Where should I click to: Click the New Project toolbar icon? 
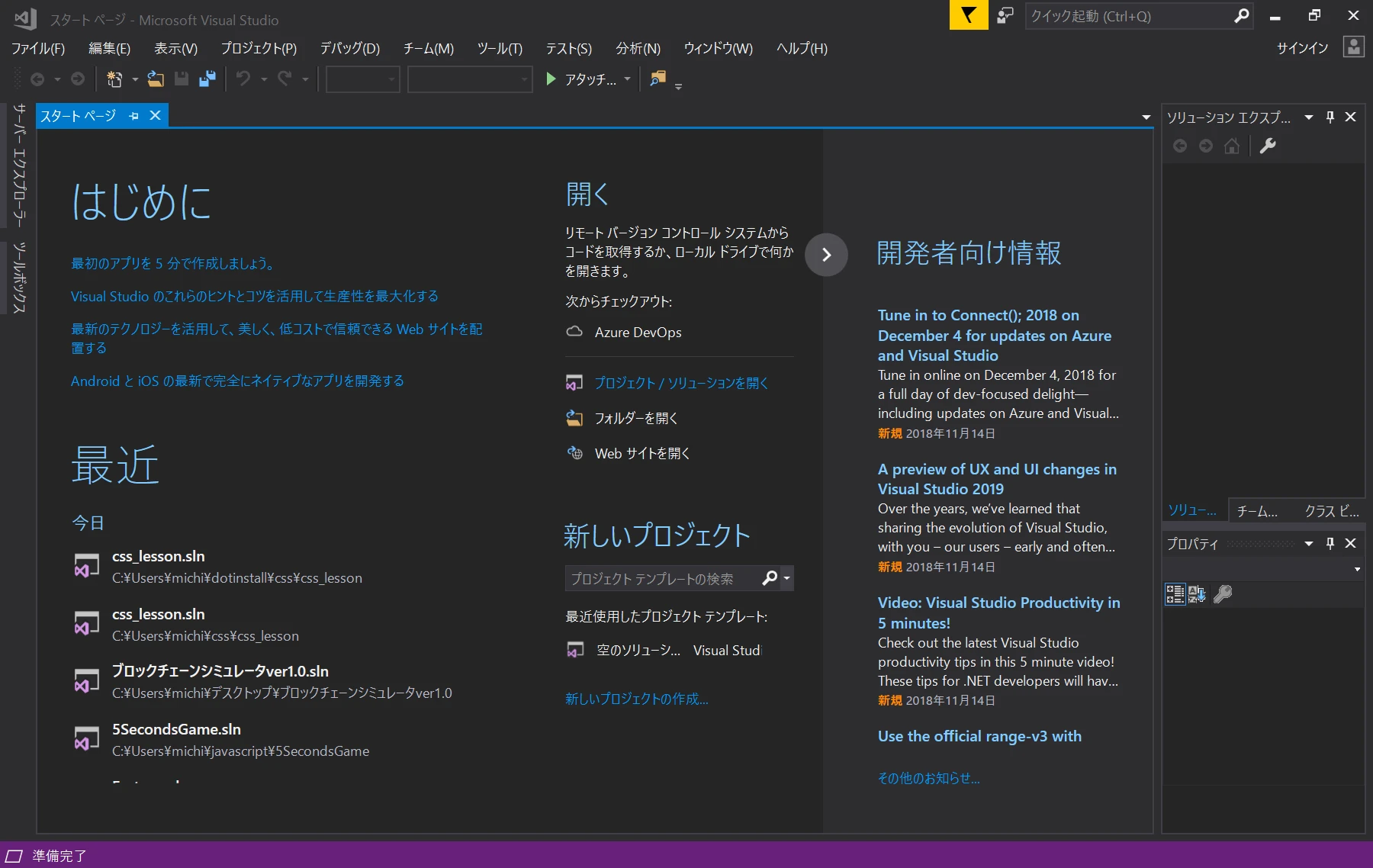114,79
